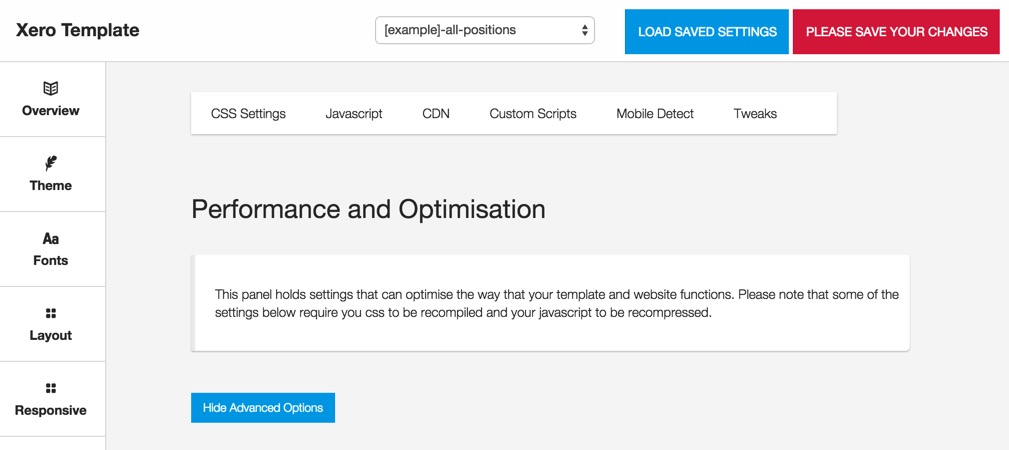1009x450 pixels.
Task: Click the red Please Save Your Changes button
Action: click(896, 32)
